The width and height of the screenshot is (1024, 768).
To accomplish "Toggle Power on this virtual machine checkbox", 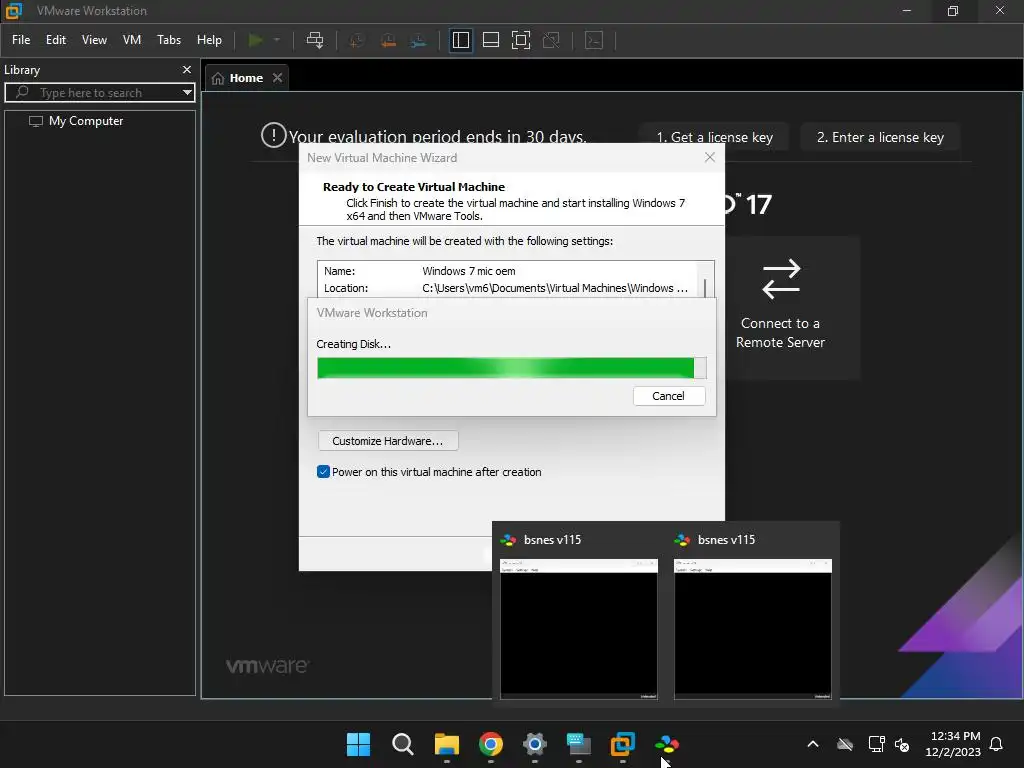I will pos(323,472).
